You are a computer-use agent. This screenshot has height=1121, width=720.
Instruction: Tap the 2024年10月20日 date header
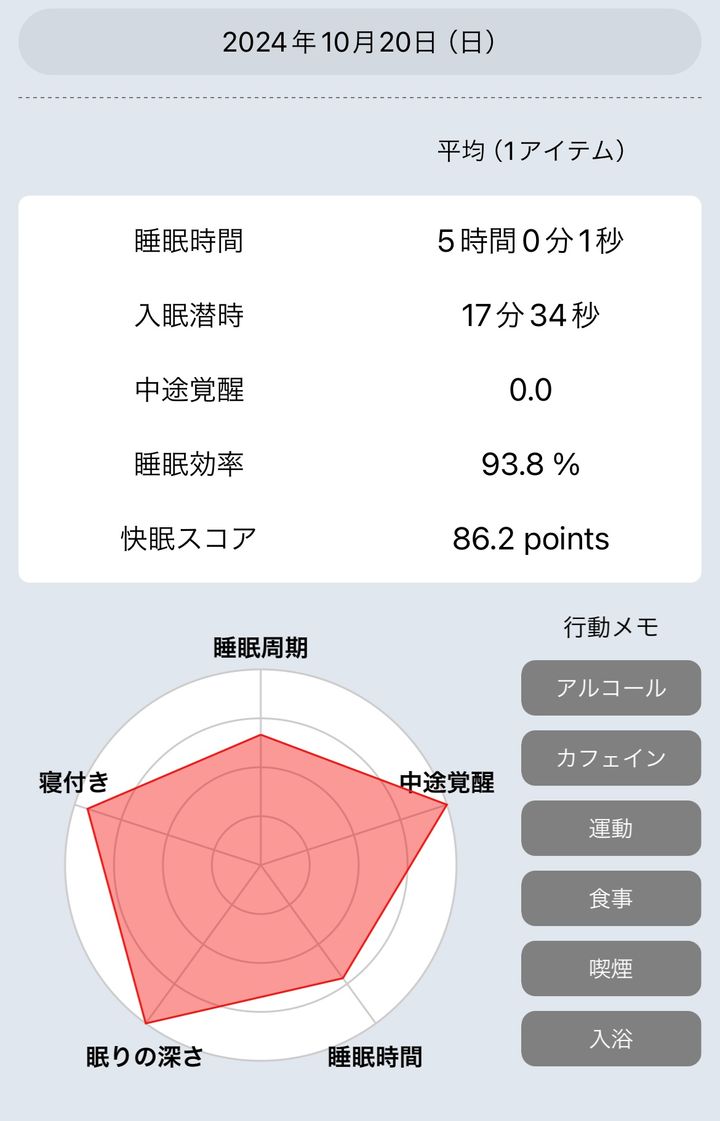click(360, 42)
